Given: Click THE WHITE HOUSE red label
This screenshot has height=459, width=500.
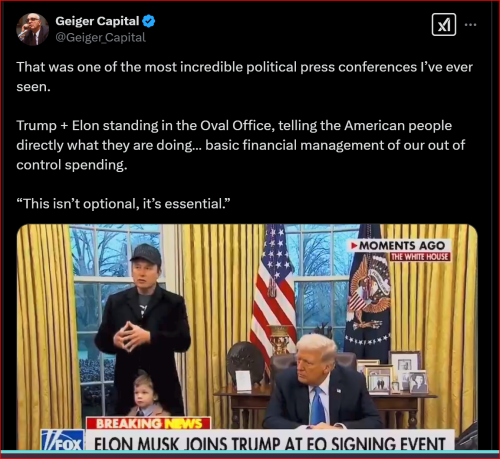Looking at the screenshot, I should point(420,257).
